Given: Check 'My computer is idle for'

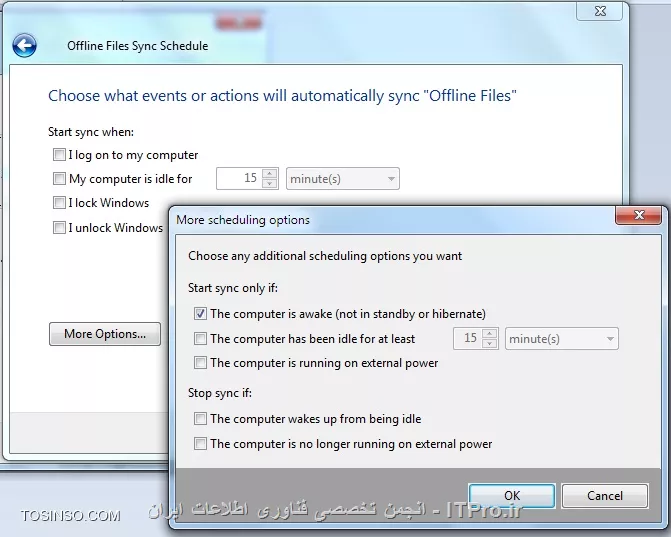Looking at the screenshot, I should coord(59,178).
